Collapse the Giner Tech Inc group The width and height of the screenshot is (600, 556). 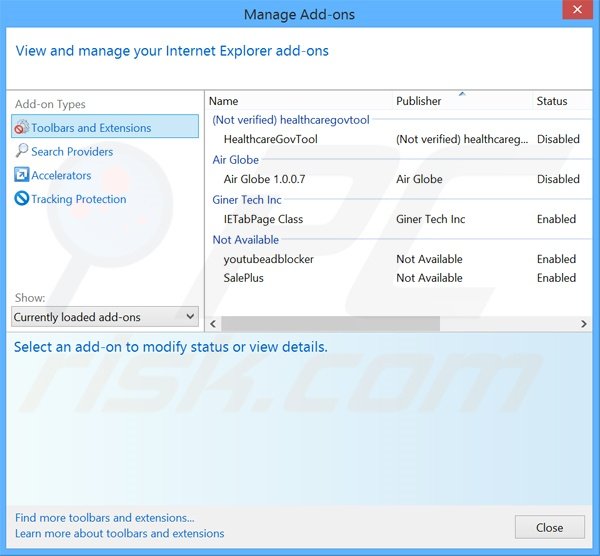(247, 200)
